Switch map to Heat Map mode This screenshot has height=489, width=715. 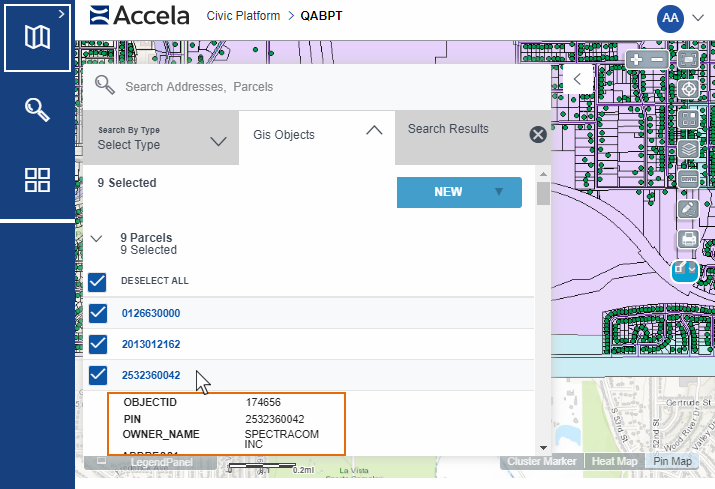(x=614, y=462)
